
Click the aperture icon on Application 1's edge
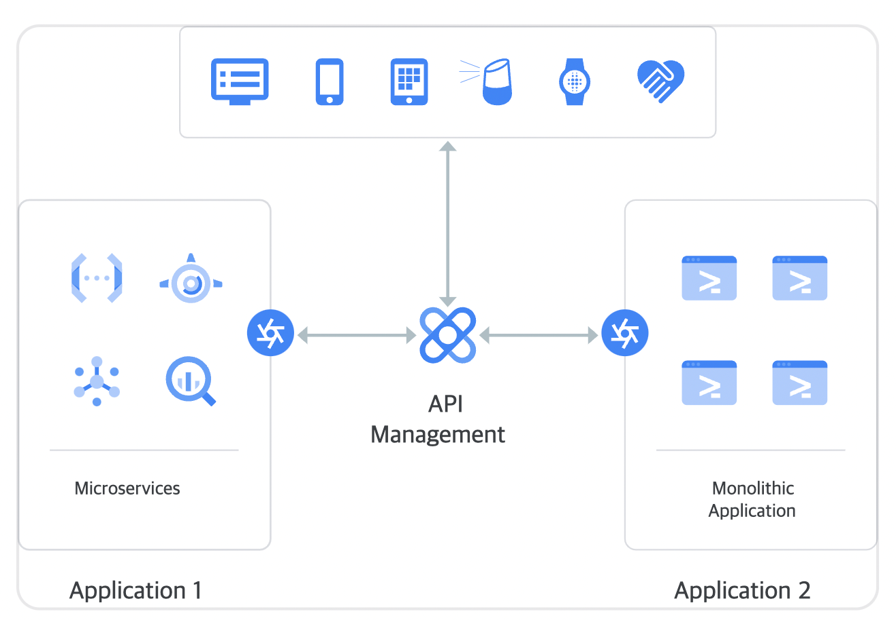coord(270,333)
